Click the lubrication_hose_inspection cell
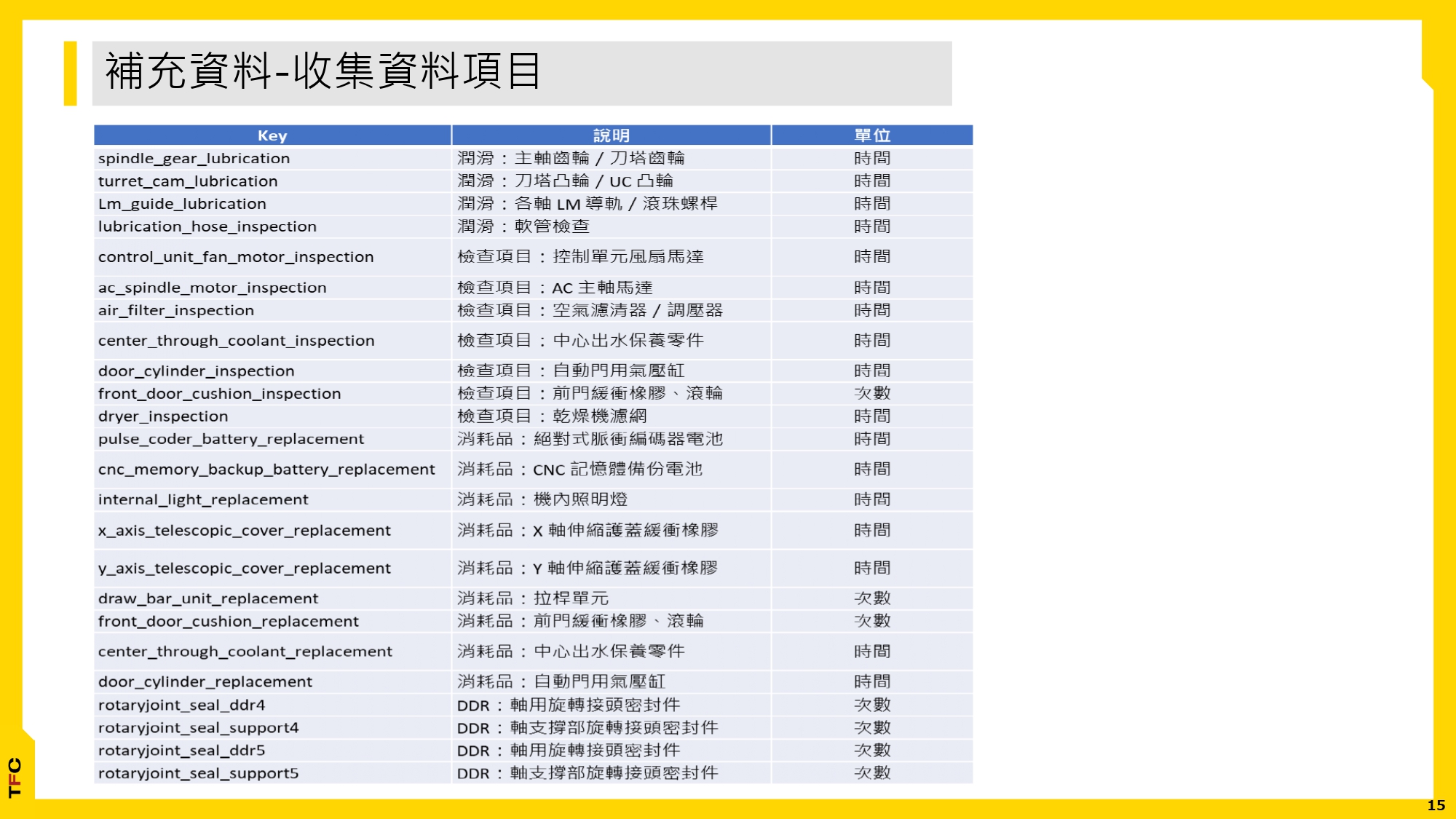Image resolution: width=1456 pixels, height=819 pixels. pyautogui.click(x=272, y=226)
